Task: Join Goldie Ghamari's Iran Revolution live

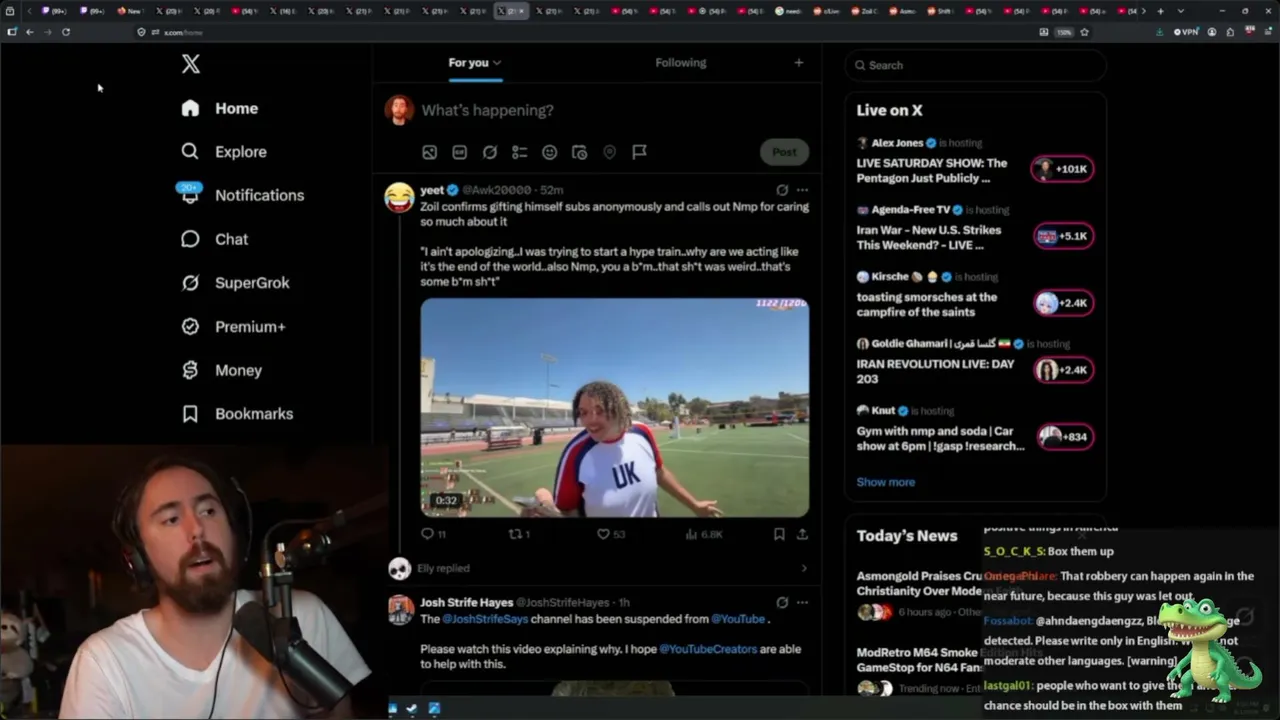Action: click(1063, 370)
